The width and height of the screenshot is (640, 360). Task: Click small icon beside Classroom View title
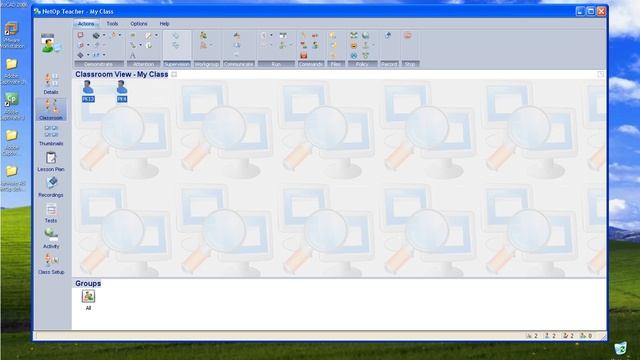point(174,74)
